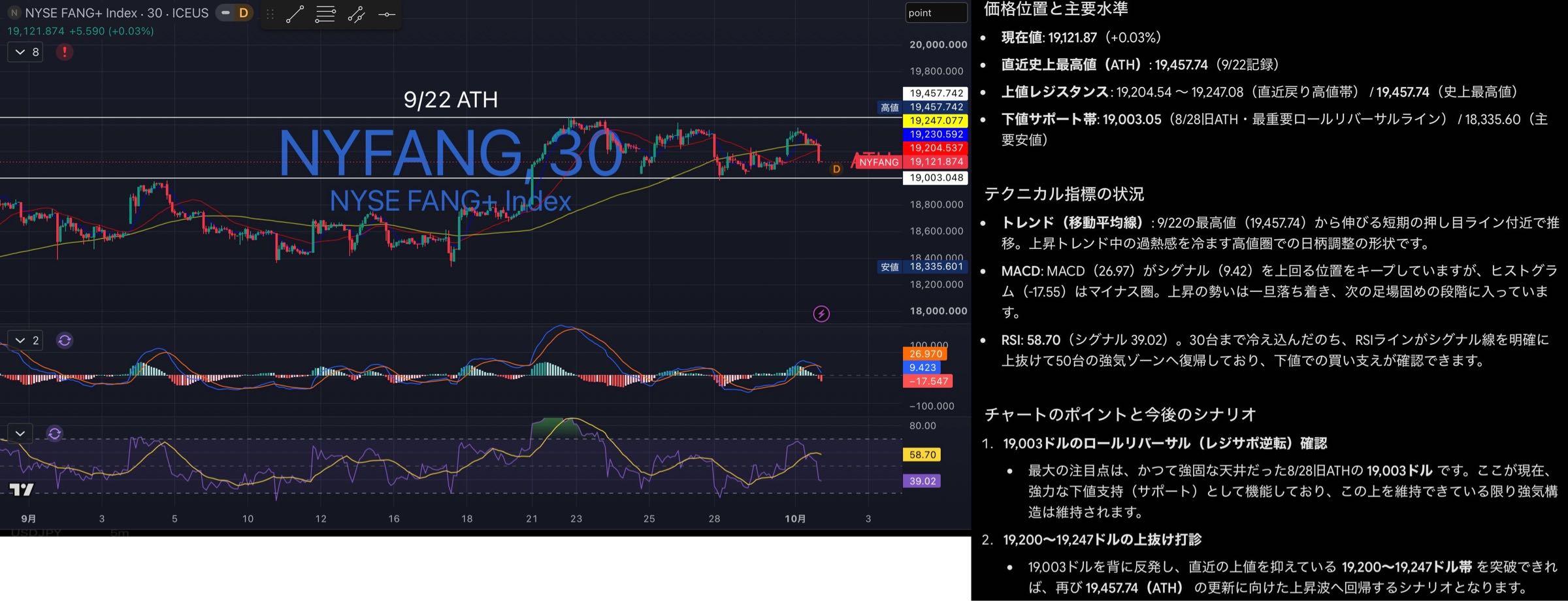The width and height of the screenshot is (1568, 601).
Task: Click the yellow 19,247.077 price label
Action: (x=935, y=121)
